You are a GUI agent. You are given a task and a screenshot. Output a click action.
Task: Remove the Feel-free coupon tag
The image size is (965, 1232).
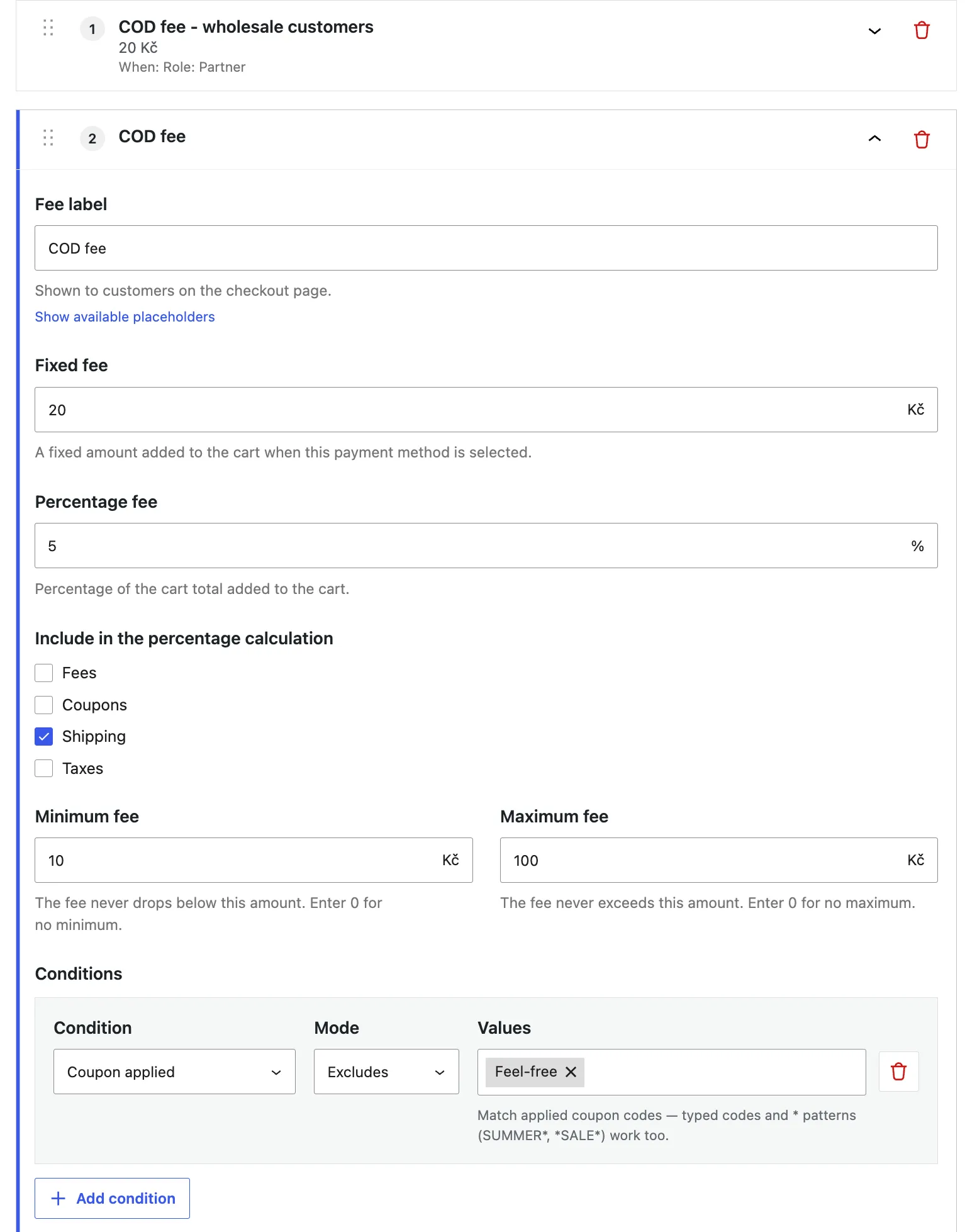click(571, 1072)
